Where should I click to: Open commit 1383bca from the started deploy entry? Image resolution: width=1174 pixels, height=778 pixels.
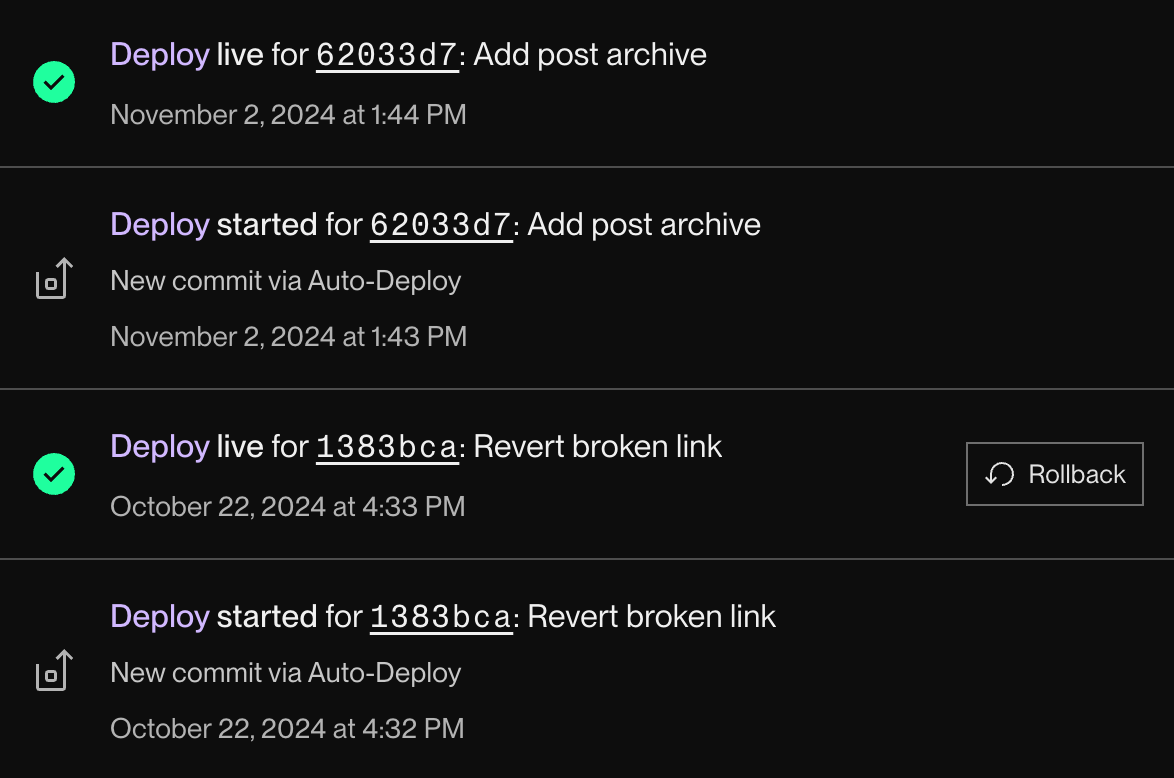pyautogui.click(x=440, y=617)
